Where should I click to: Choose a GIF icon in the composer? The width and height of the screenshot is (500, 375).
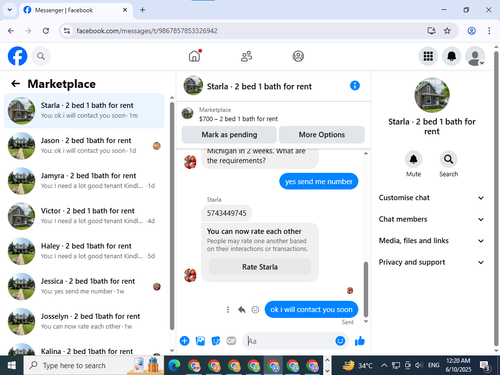(x=231, y=341)
